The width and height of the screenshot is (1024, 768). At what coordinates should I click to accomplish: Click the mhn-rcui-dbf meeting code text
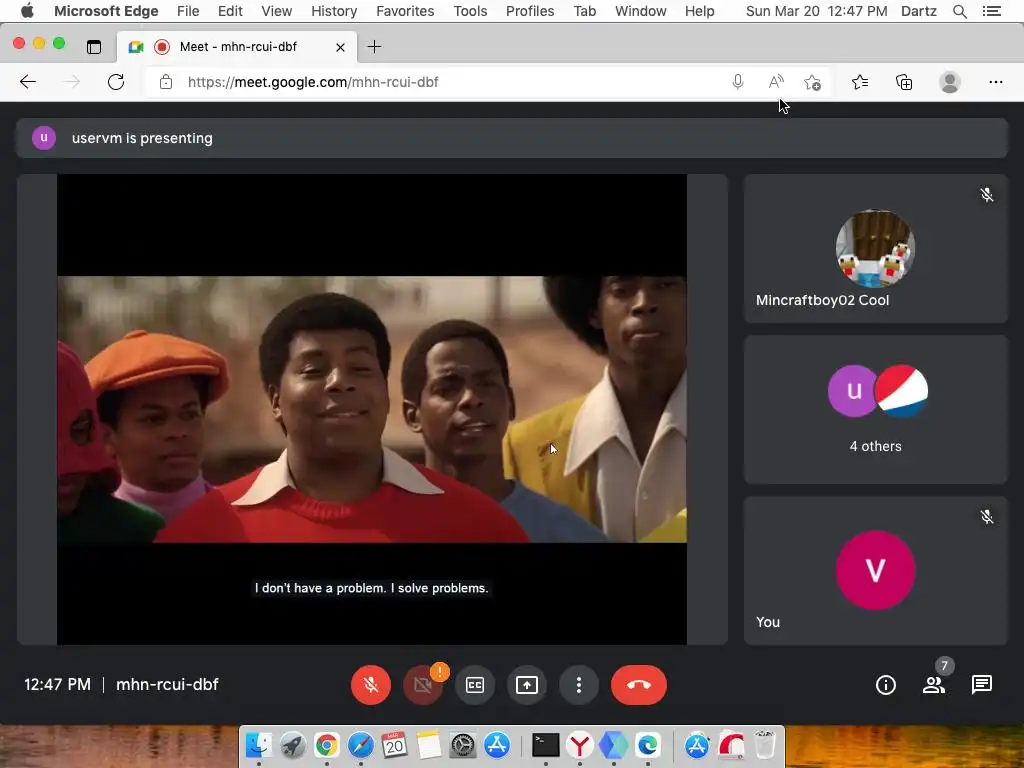point(167,684)
